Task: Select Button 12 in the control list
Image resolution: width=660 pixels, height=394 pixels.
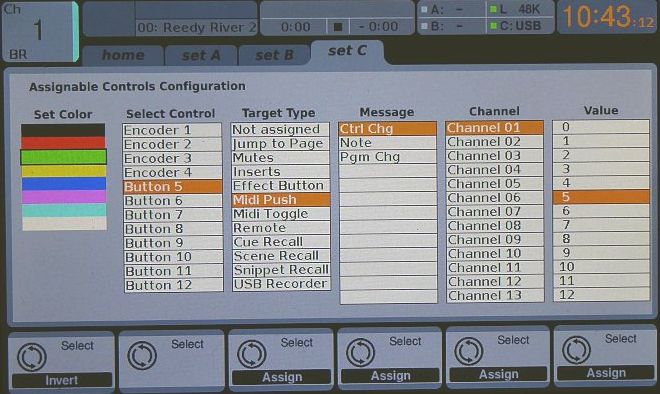Action: pos(174,285)
